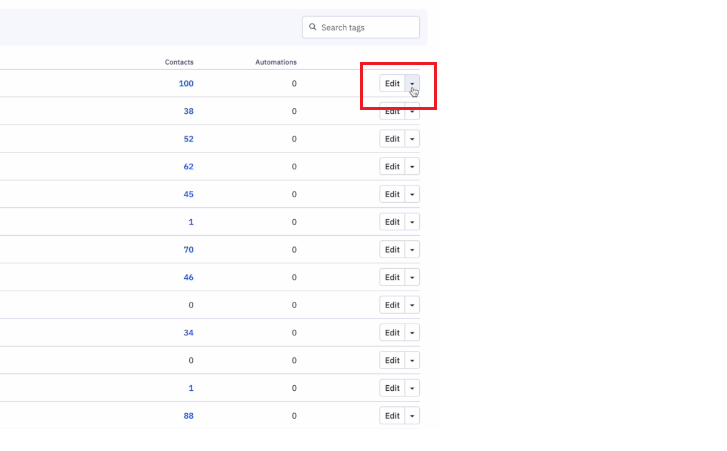Open dropdown arrow for the 45 contacts row

point(412,194)
